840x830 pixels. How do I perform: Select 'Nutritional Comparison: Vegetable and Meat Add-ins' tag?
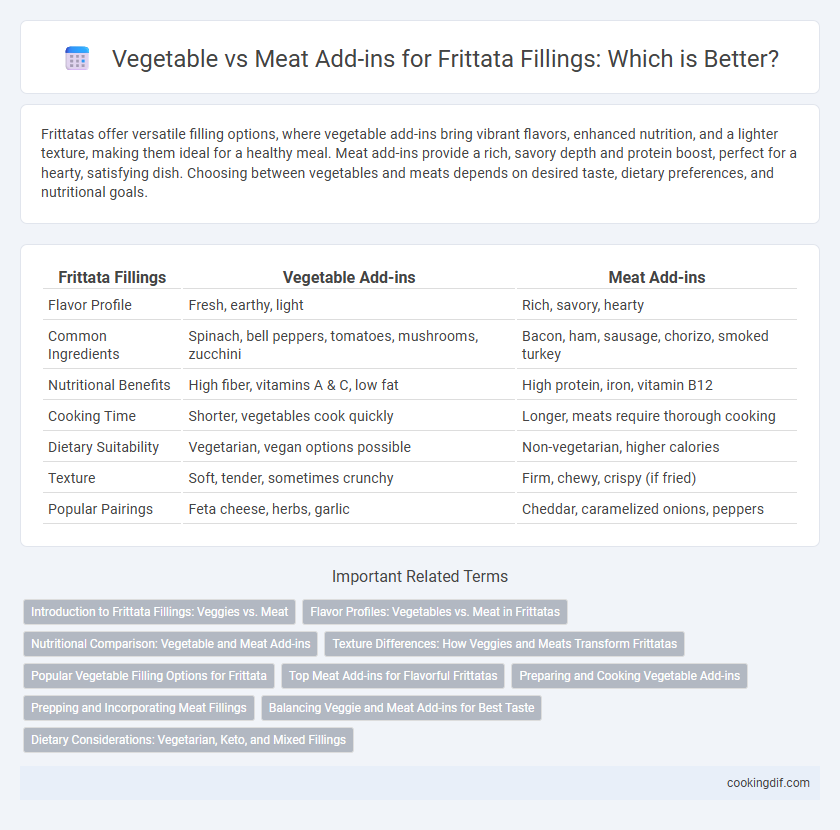click(x=170, y=644)
